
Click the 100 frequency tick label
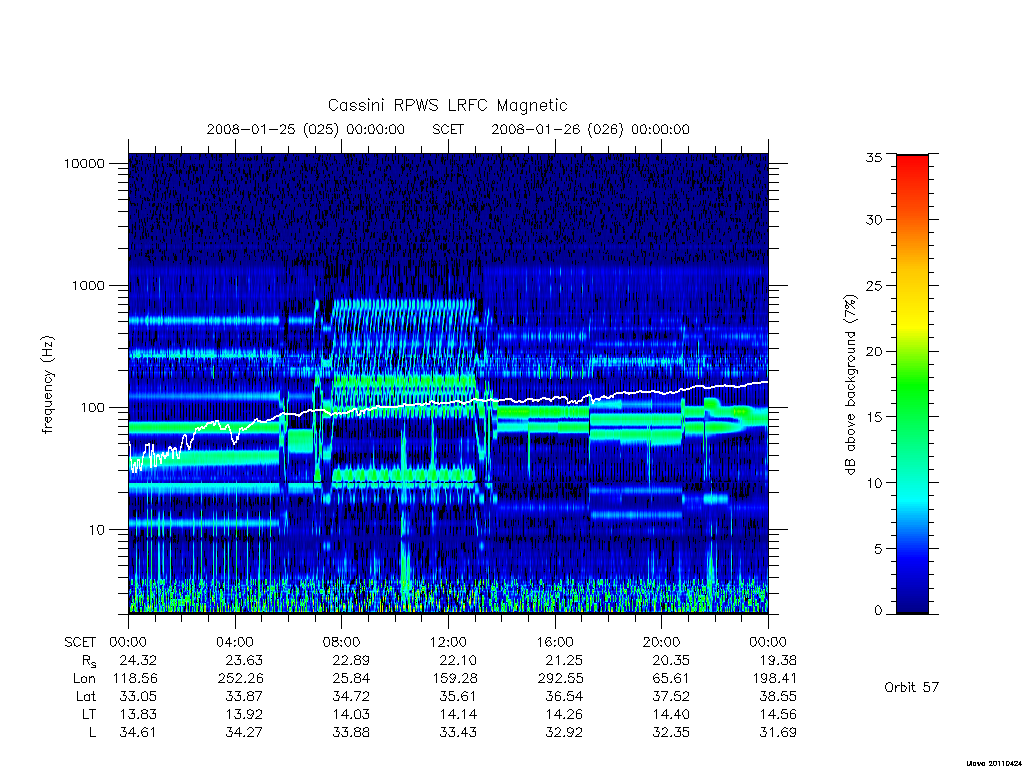coord(92,408)
